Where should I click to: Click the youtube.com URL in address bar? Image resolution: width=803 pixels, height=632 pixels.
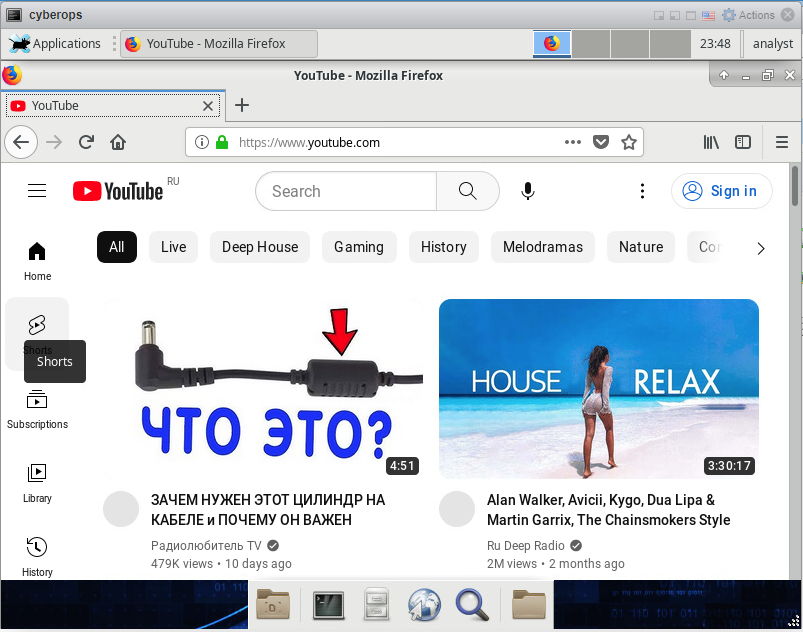309,142
